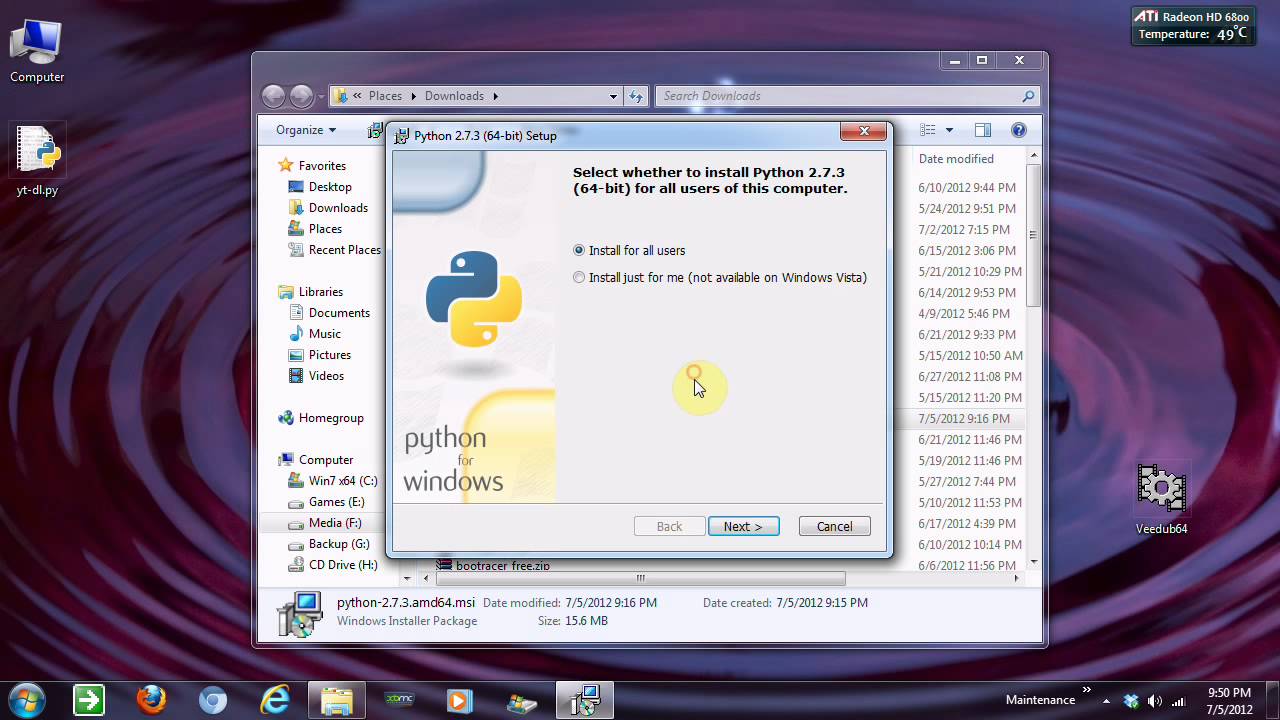Open network signal tray icon

[x=1179, y=701]
